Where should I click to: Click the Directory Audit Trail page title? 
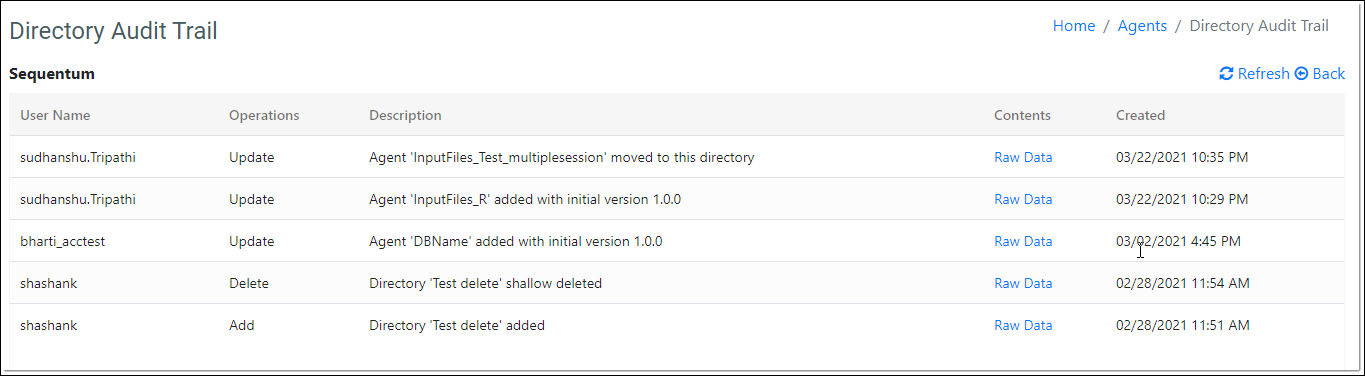113,31
